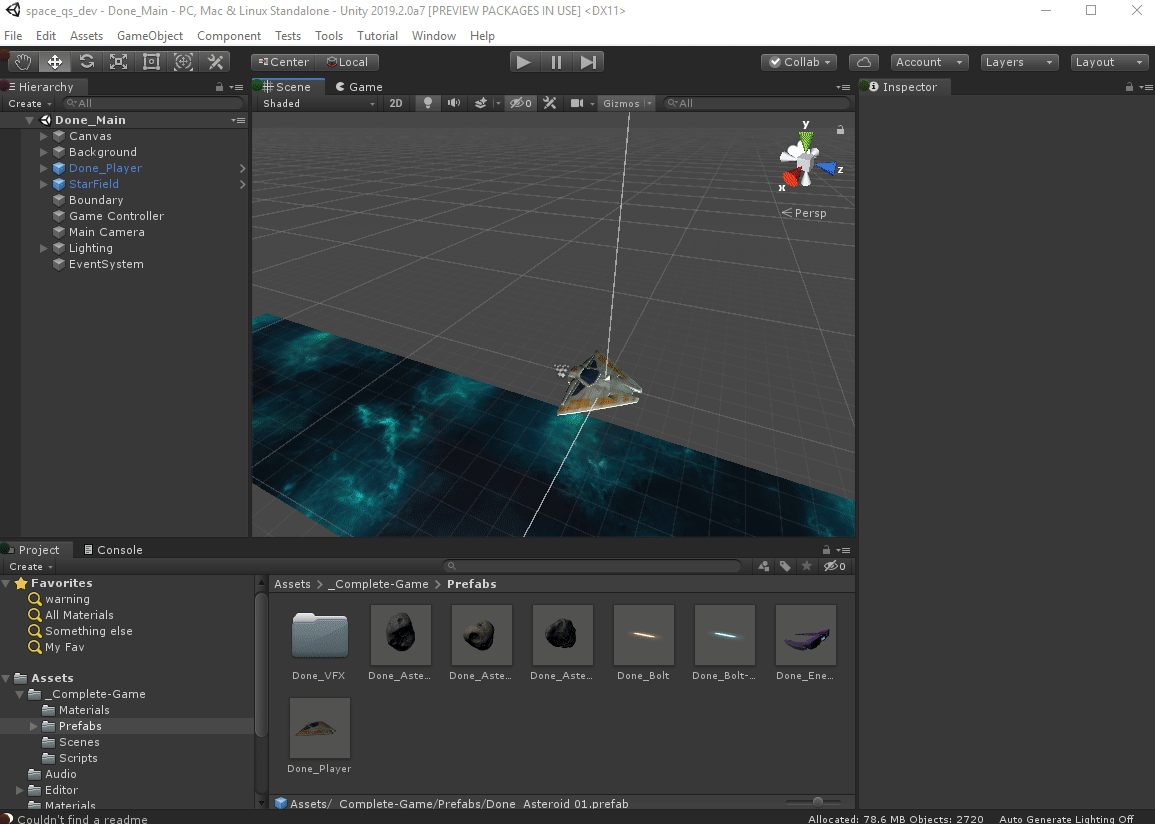Switch to the Game tab
1155x824 pixels.
[x=358, y=87]
